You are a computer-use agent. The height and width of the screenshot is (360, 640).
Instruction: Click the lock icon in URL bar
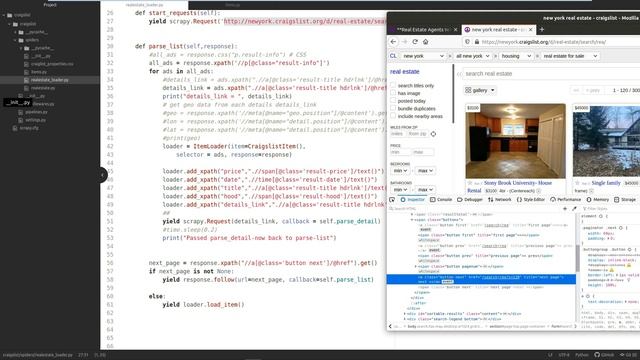click(476, 42)
